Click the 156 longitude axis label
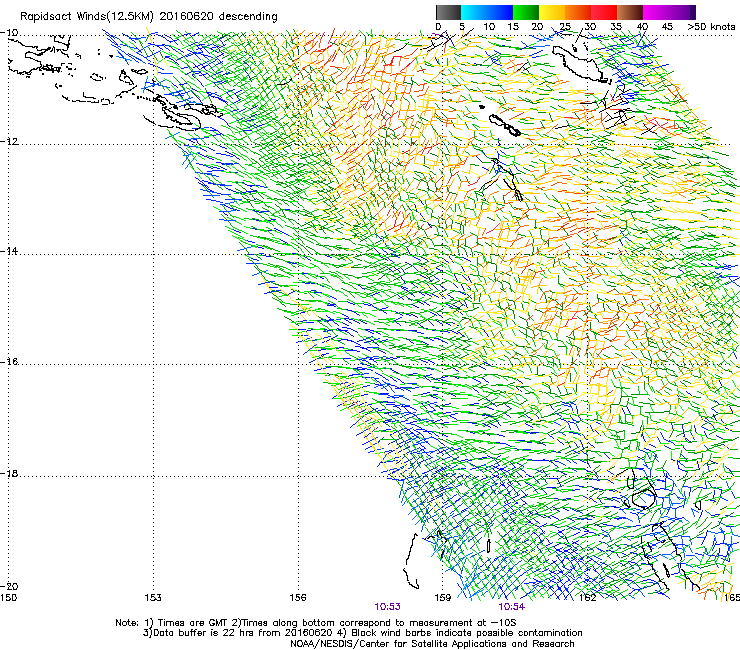Image resolution: width=740 pixels, height=650 pixels. pos(298,598)
